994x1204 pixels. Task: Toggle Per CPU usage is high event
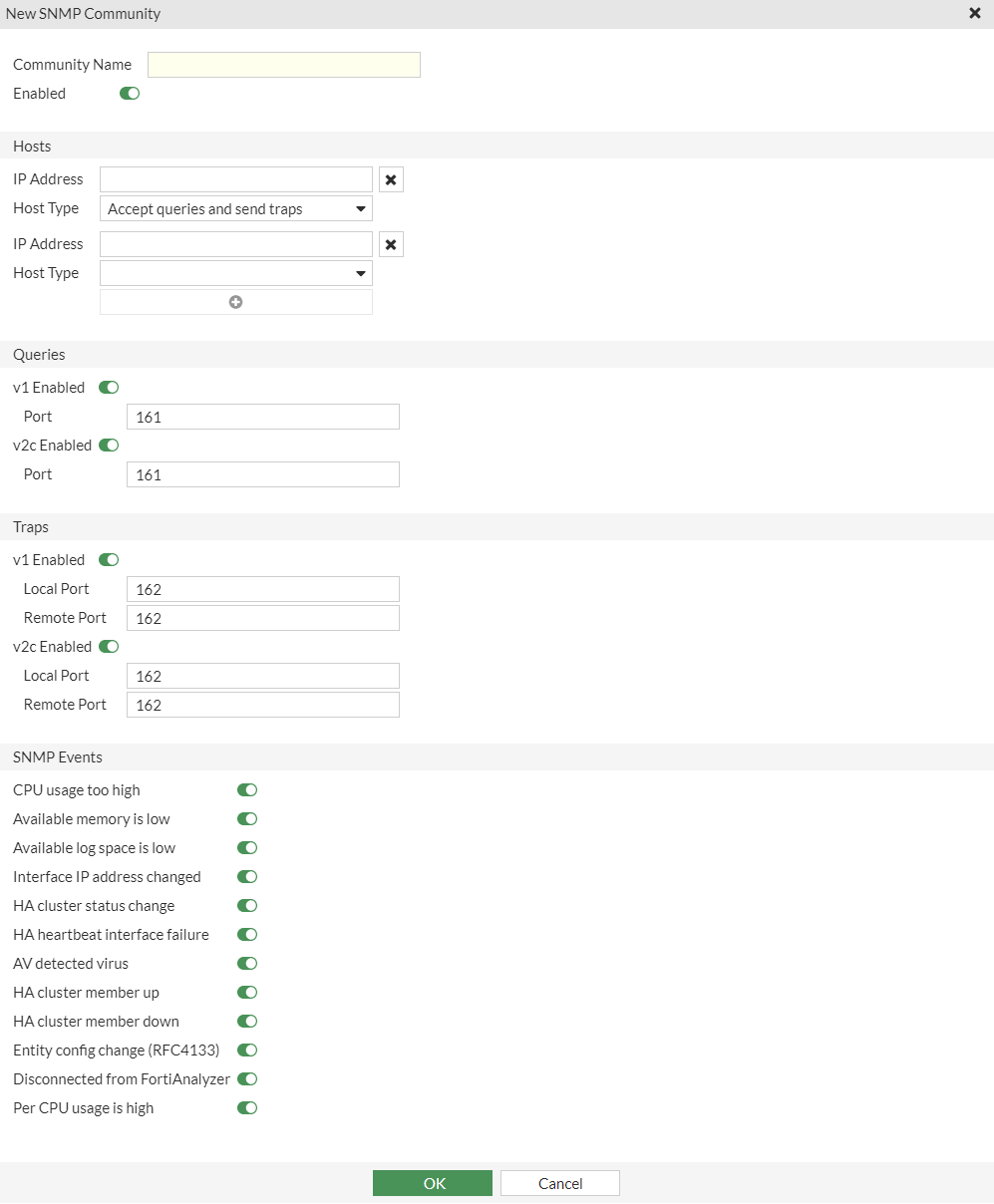click(247, 1108)
